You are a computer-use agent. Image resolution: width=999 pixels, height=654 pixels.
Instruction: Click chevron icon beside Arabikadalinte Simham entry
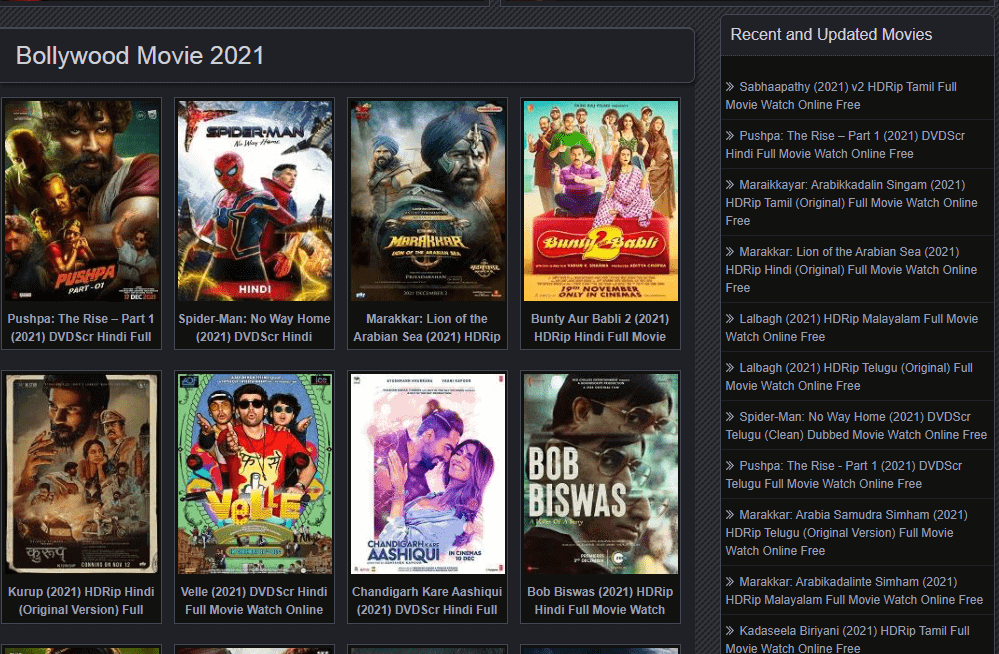coord(730,581)
